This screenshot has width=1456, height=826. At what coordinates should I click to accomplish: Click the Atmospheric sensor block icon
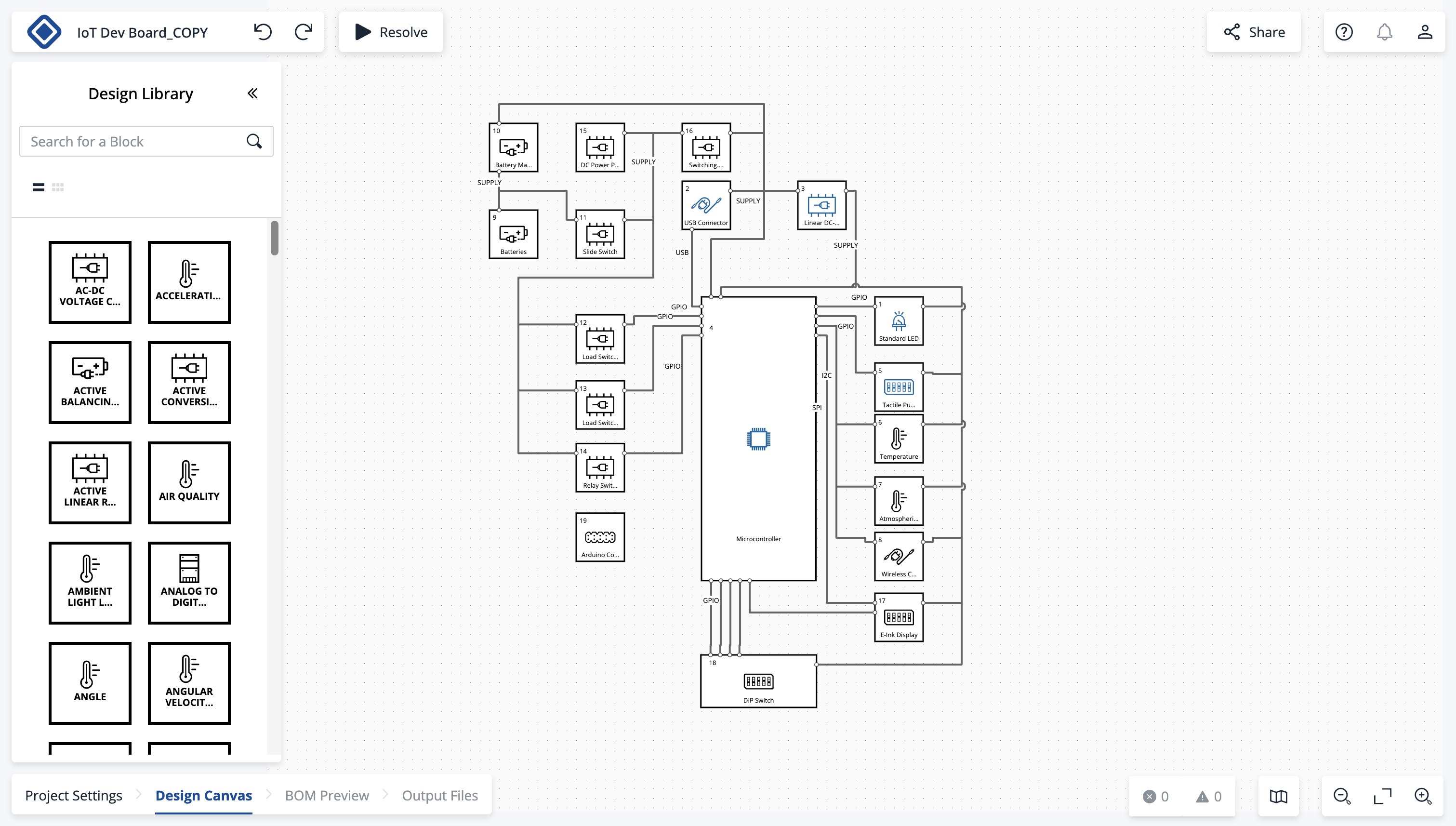[x=898, y=502]
